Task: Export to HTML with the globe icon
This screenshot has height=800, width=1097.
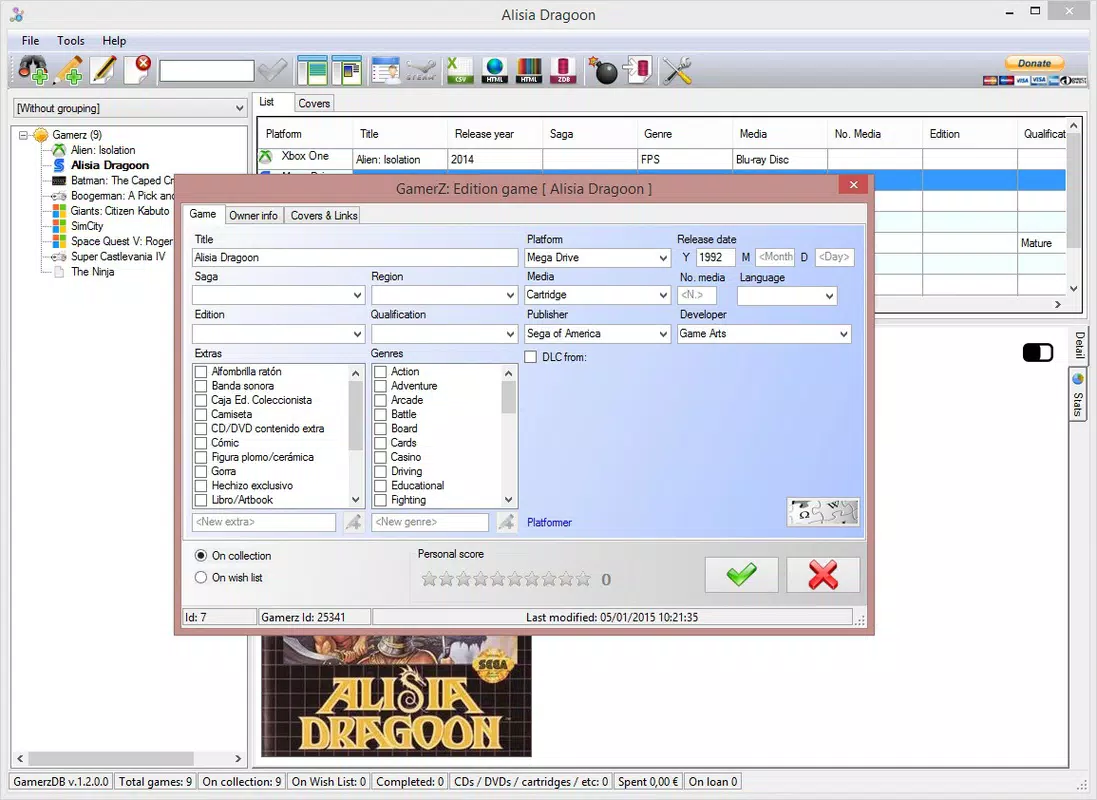Action: (495, 70)
